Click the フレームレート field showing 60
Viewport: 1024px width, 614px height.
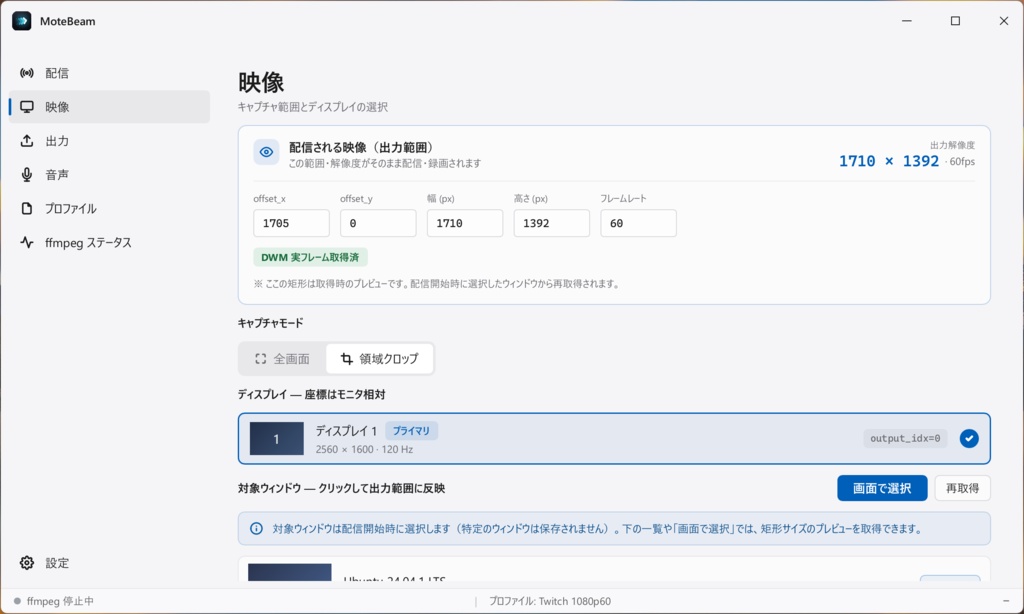pyautogui.click(x=639, y=223)
